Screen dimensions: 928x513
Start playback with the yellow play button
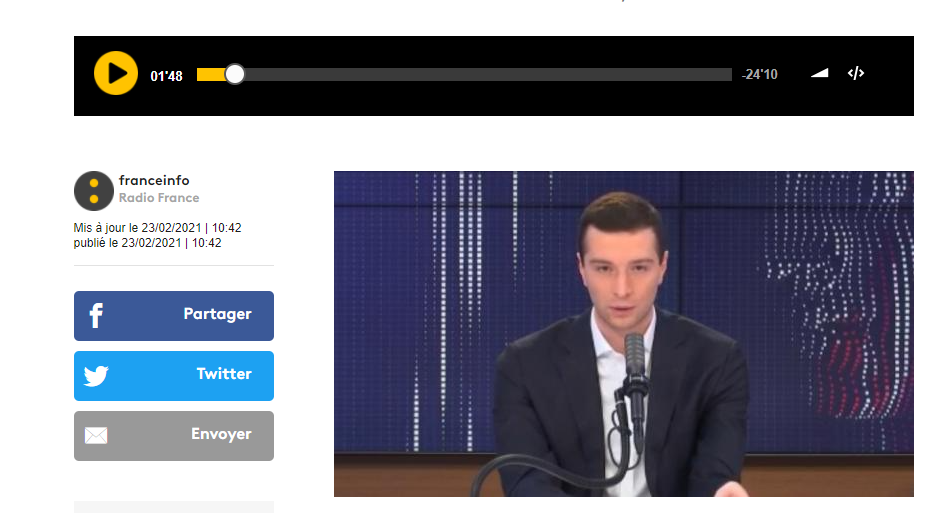tap(116, 73)
